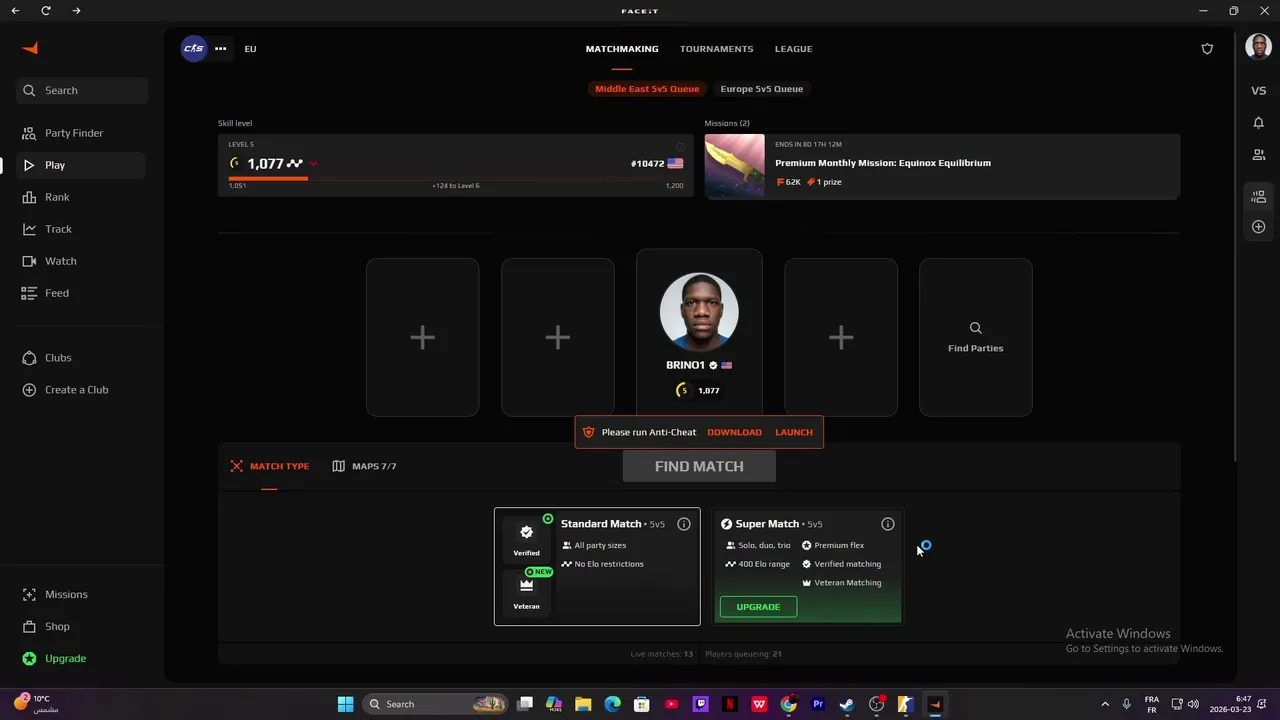Toggle Verified matching in Standard Match

526,539
